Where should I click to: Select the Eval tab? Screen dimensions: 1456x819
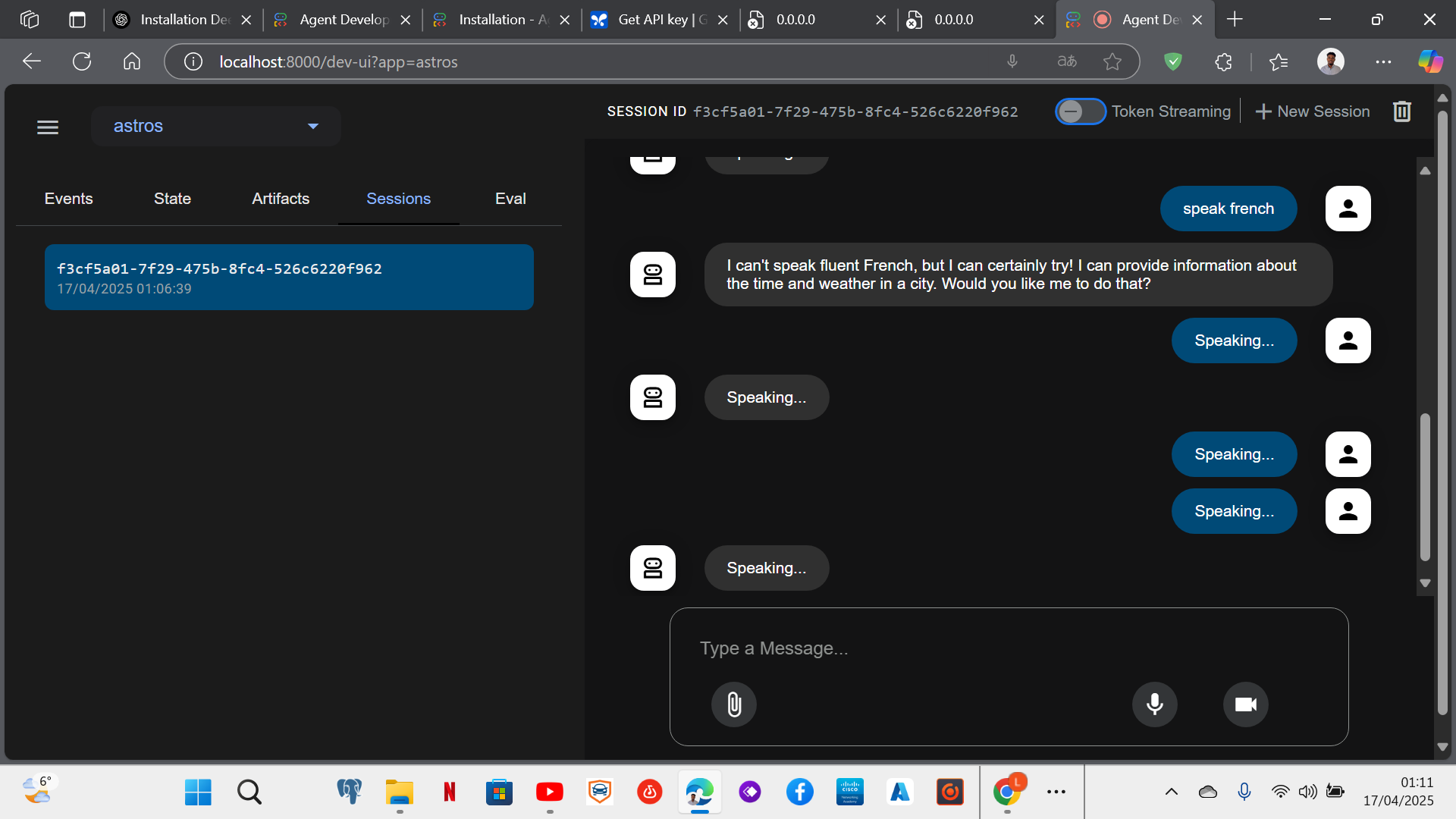click(x=510, y=199)
